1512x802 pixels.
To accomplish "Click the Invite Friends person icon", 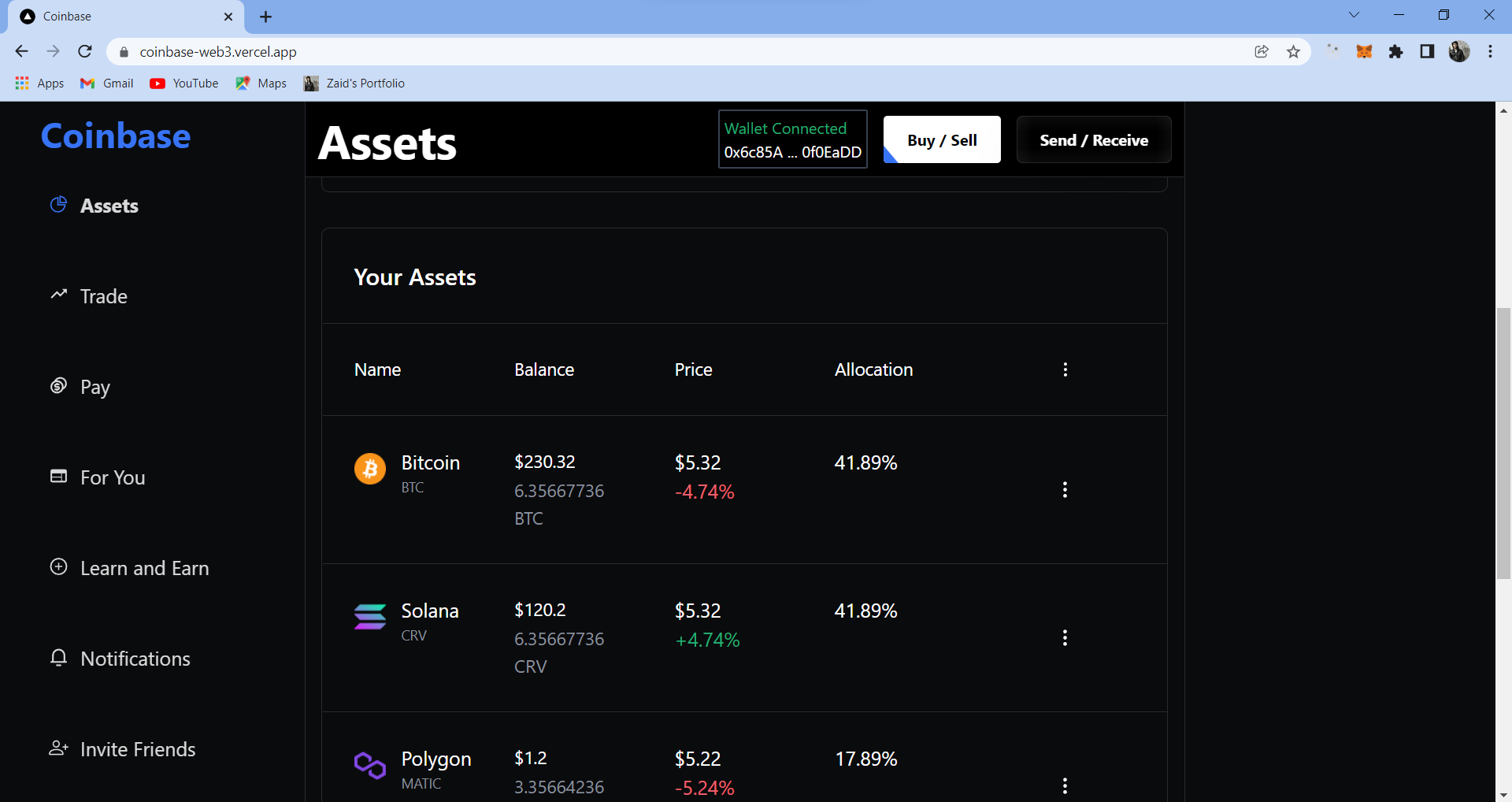I will coord(58,748).
